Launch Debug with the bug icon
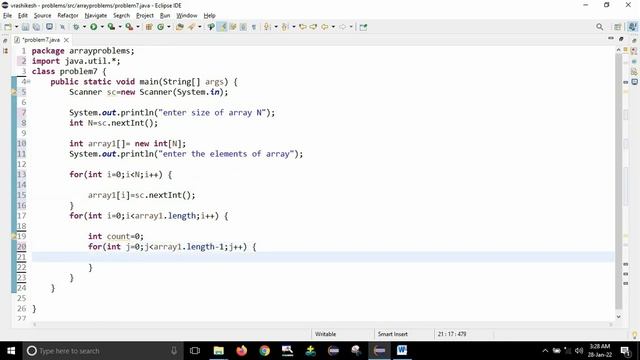This screenshot has height=360, width=640. (x=76, y=27)
